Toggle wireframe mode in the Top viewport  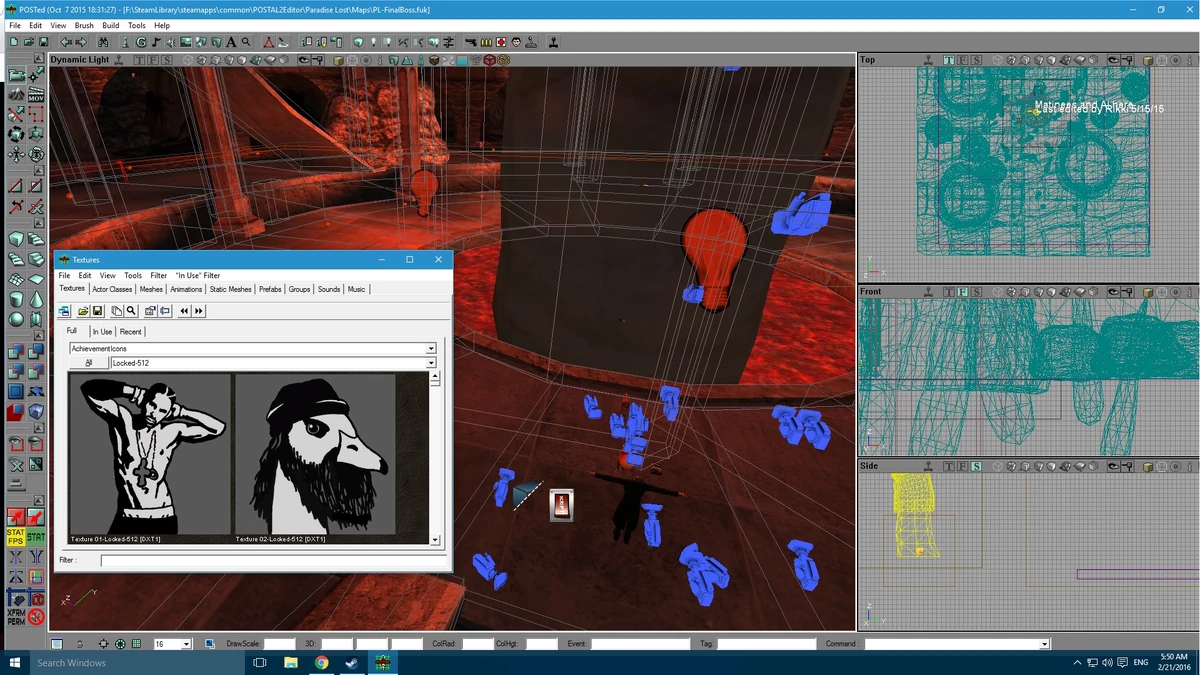pos(996,60)
